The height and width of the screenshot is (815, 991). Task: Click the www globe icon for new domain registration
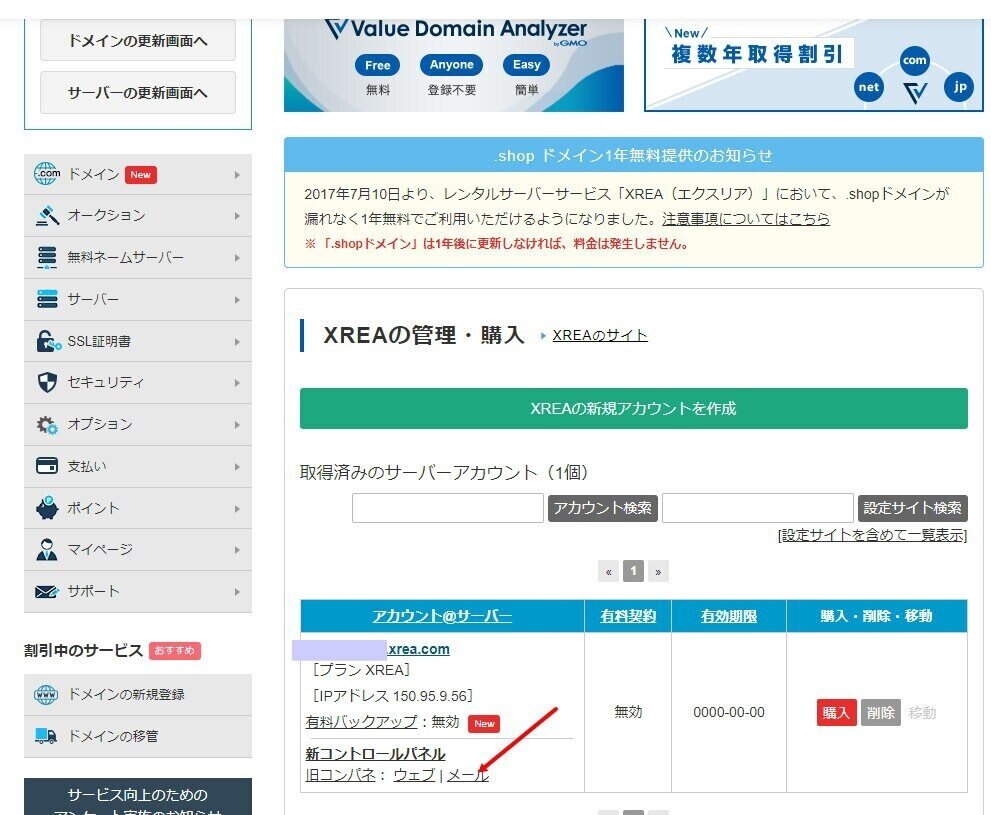pyautogui.click(x=46, y=694)
